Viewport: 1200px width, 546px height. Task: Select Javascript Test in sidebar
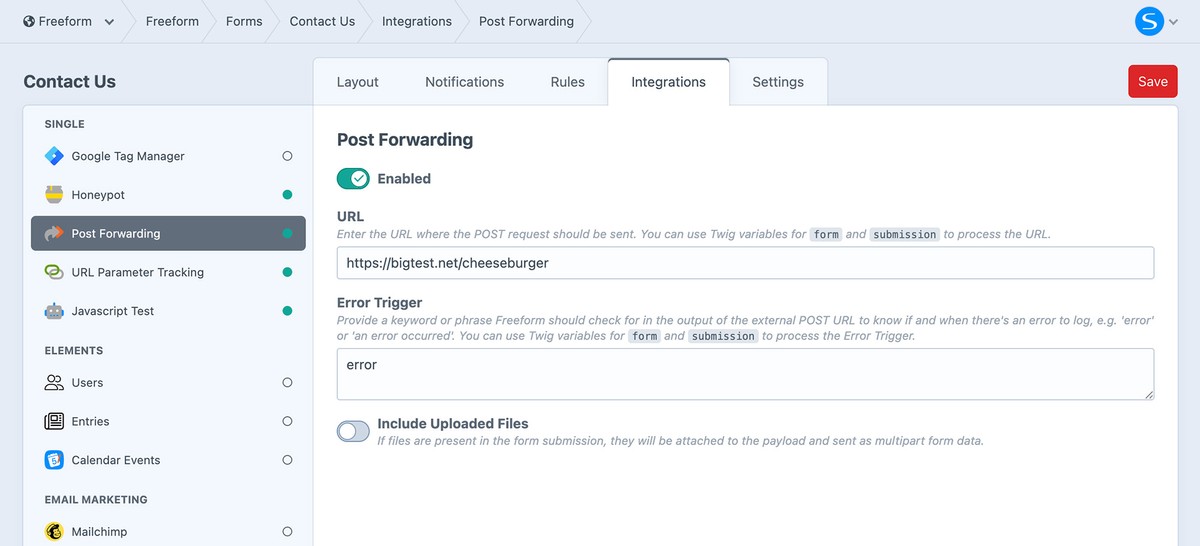(168, 311)
